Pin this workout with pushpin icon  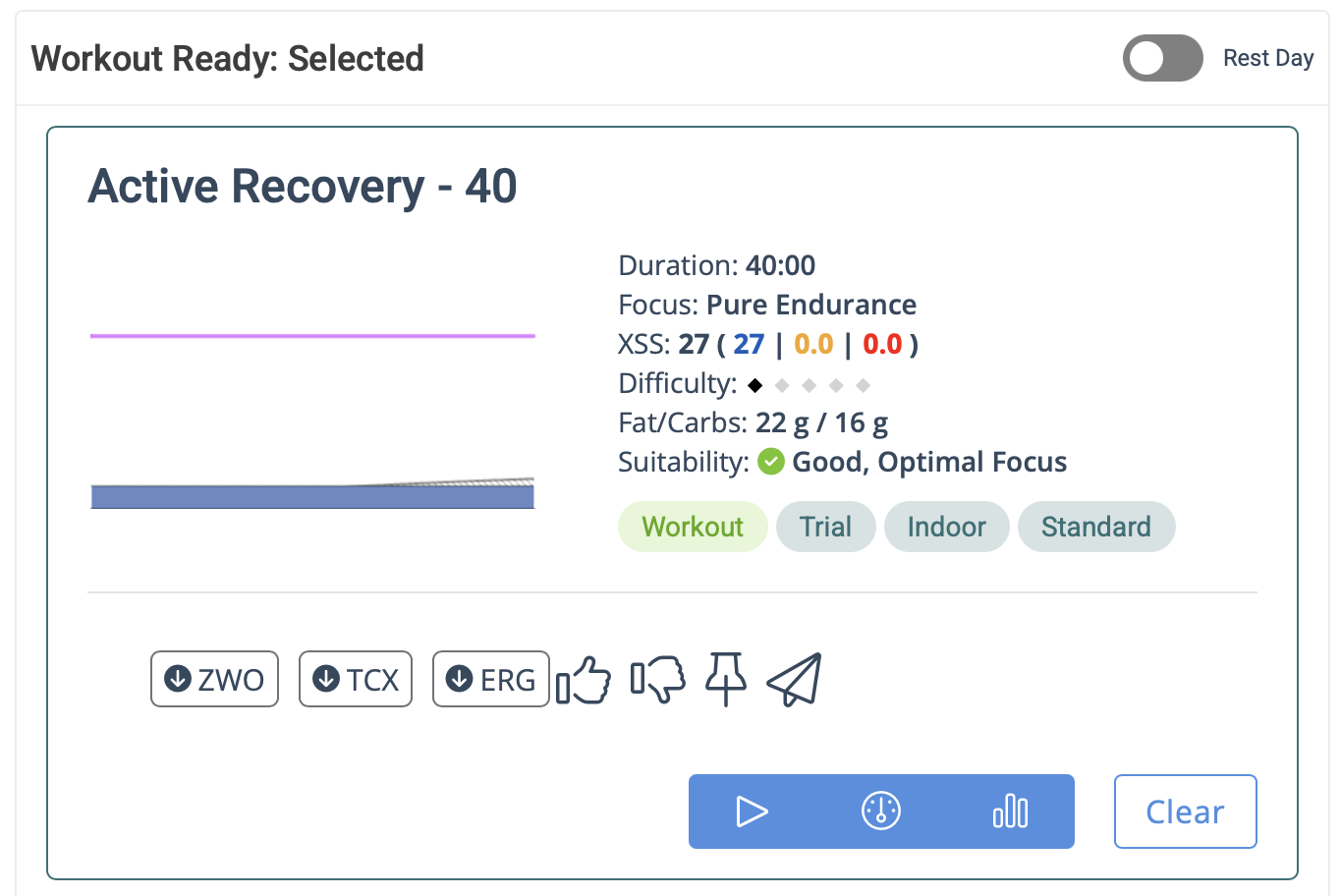pos(726,679)
